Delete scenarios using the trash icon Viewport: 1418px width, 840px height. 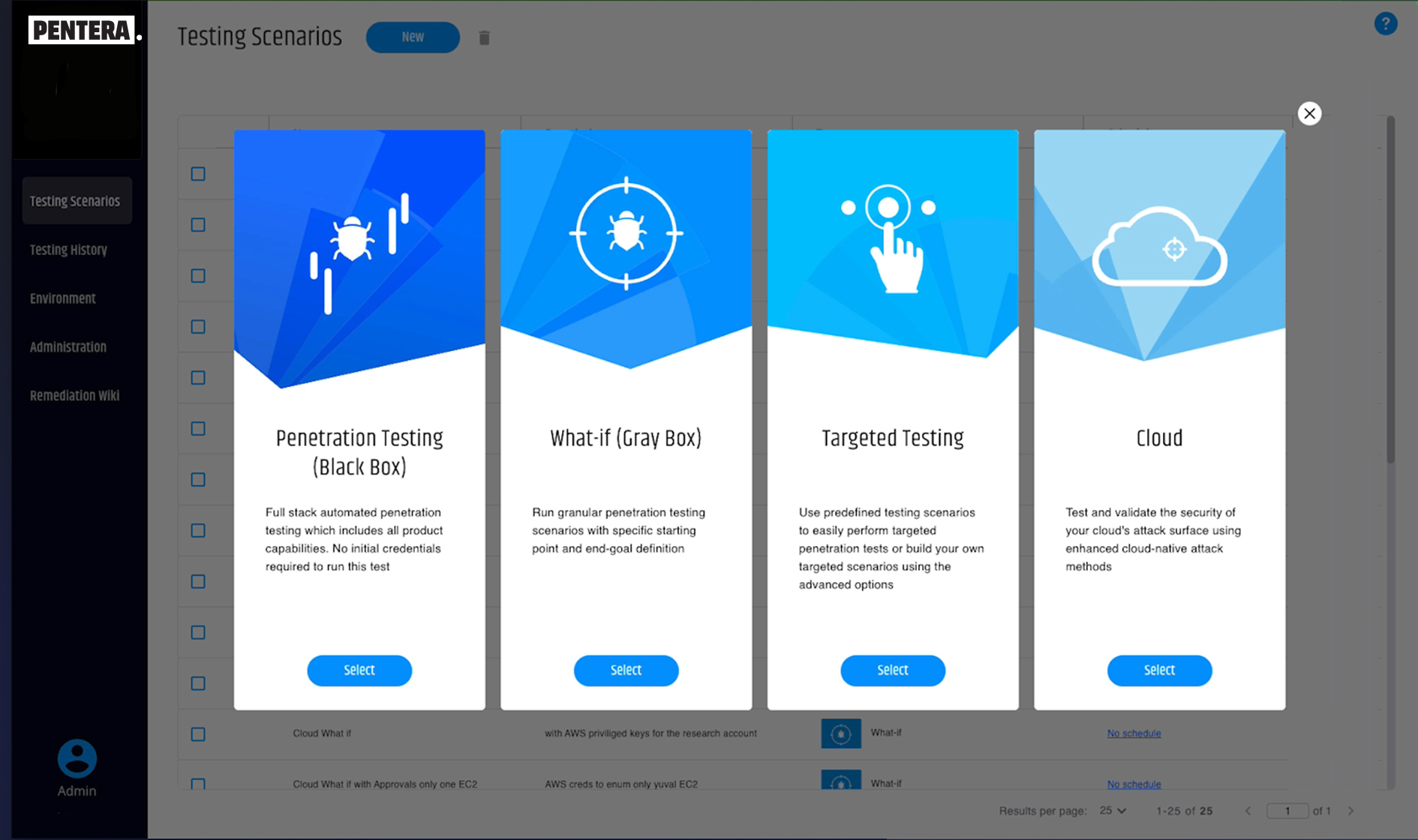484,37
